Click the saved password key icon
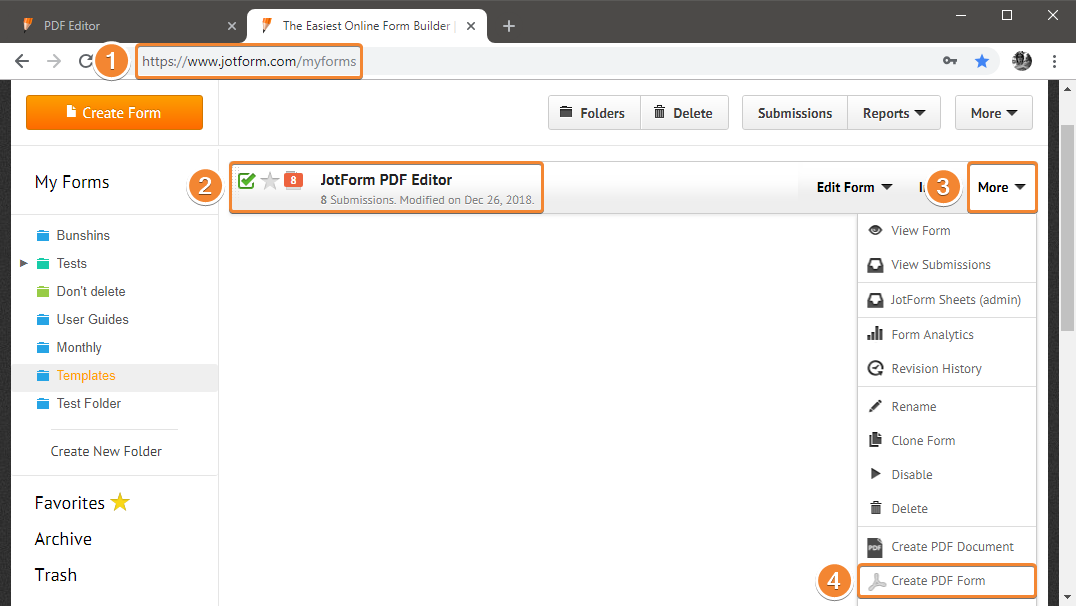Viewport: 1076px width, 606px height. click(x=950, y=61)
